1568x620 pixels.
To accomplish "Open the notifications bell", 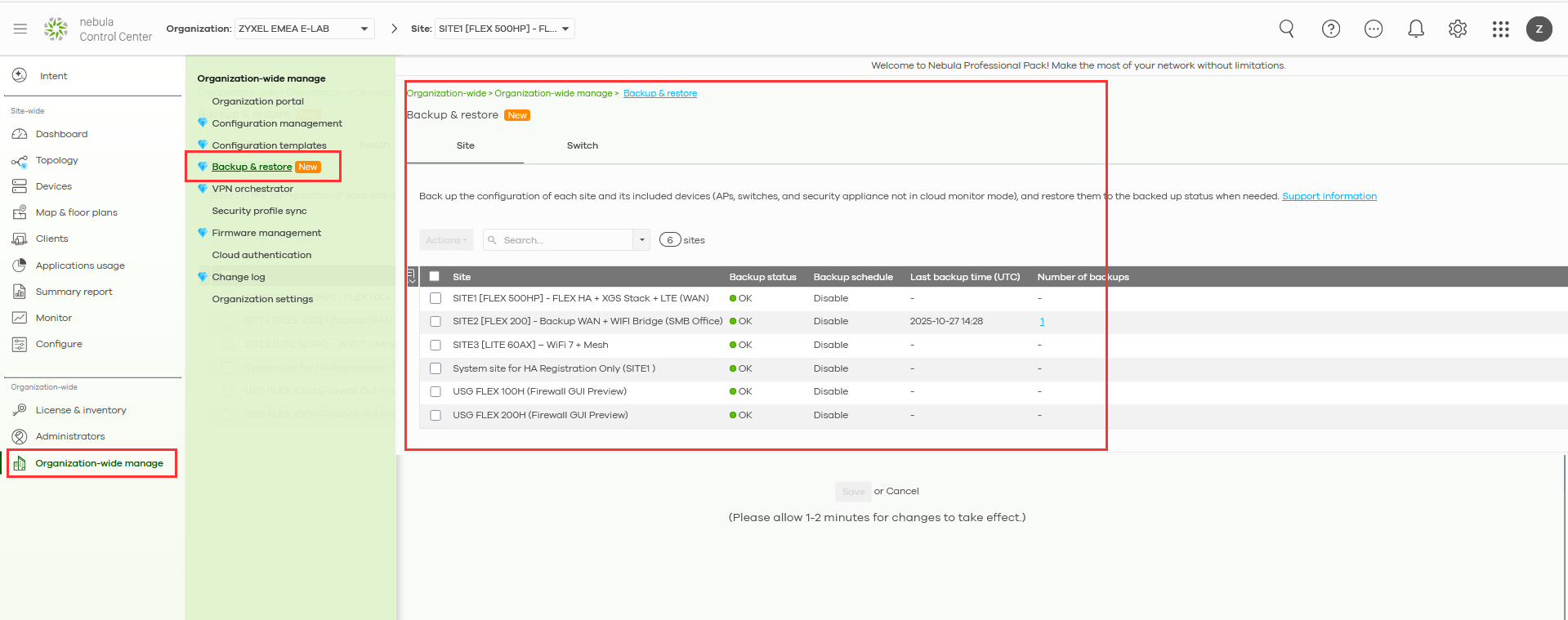I will [1415, 29].
